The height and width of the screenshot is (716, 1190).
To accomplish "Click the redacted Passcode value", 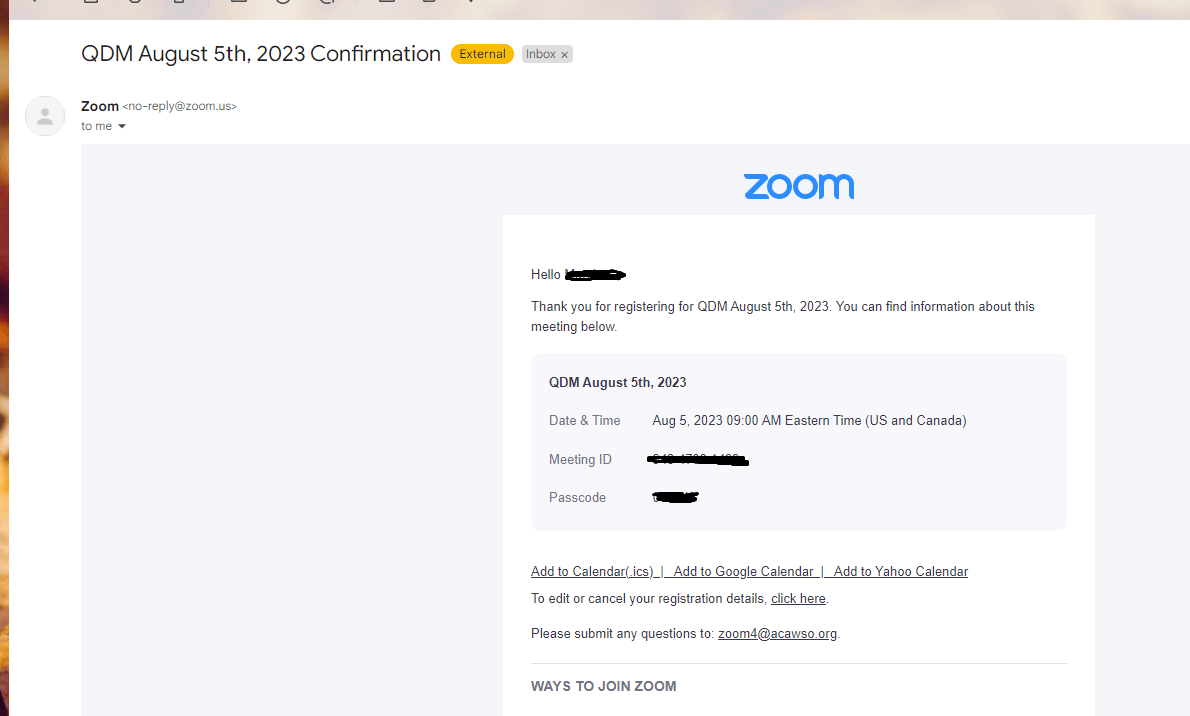I will click(x=675, y=497).
